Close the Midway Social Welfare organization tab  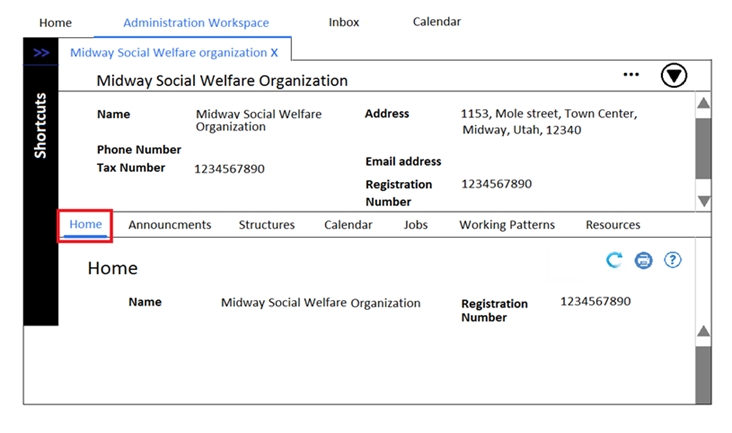275,52
